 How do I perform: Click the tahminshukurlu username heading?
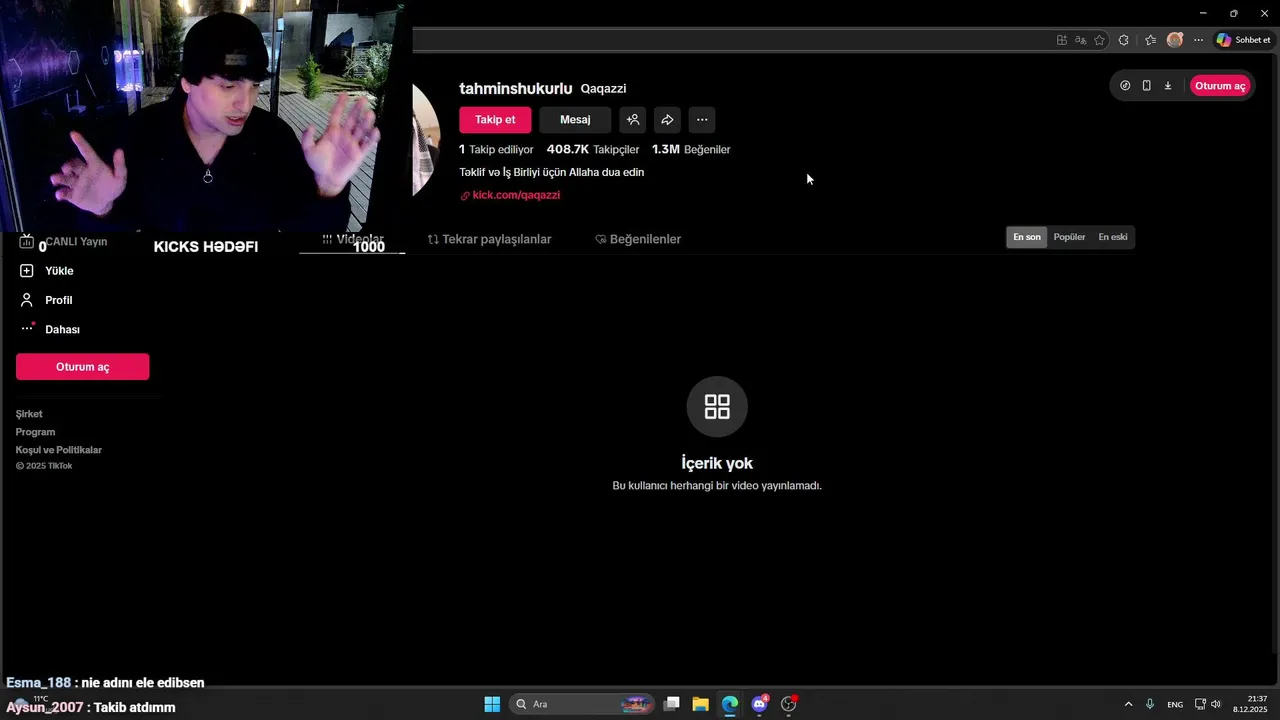(x=516, y=89)
